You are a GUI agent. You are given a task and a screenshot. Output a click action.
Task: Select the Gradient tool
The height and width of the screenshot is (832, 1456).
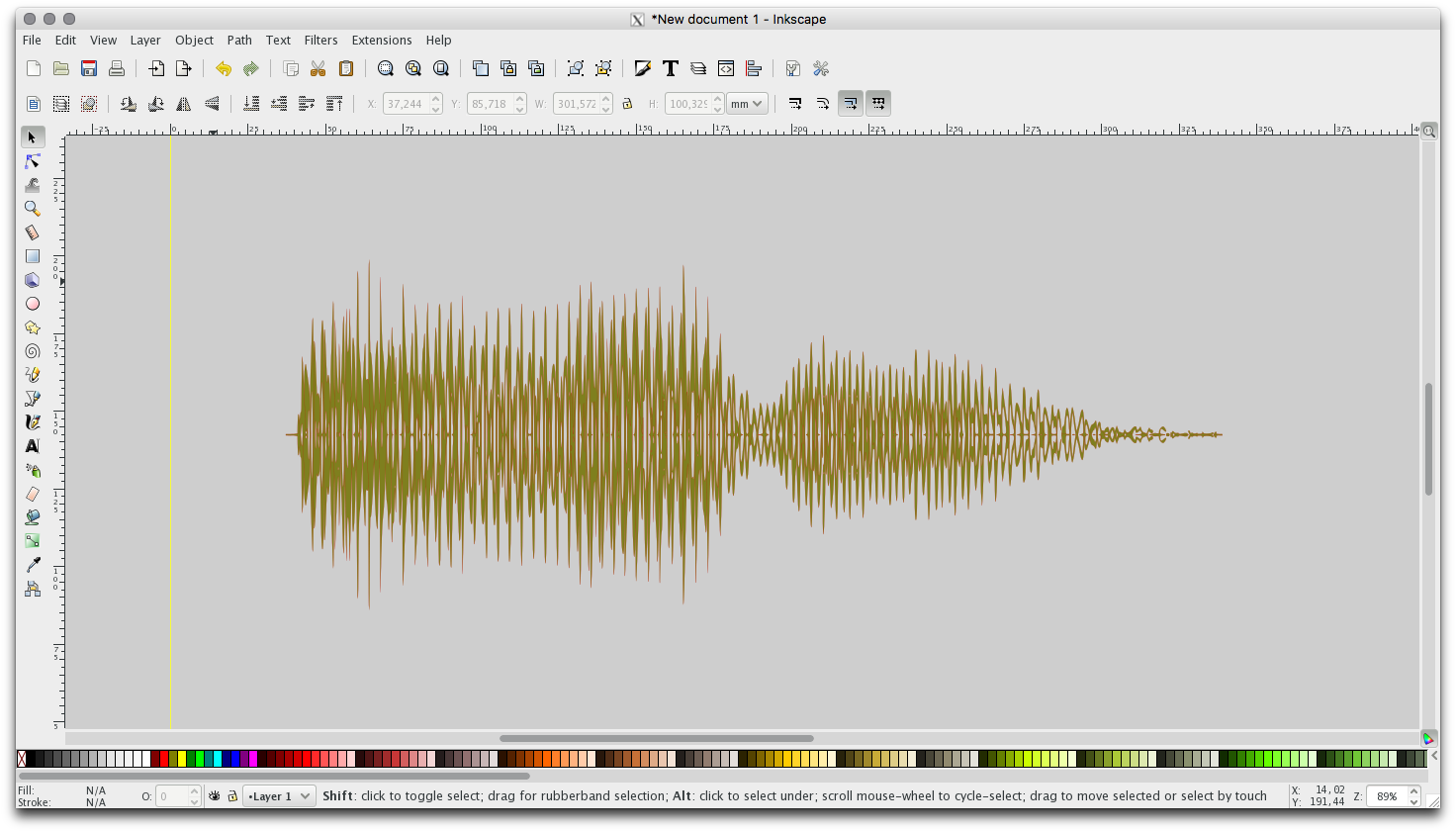pos(33,541)
